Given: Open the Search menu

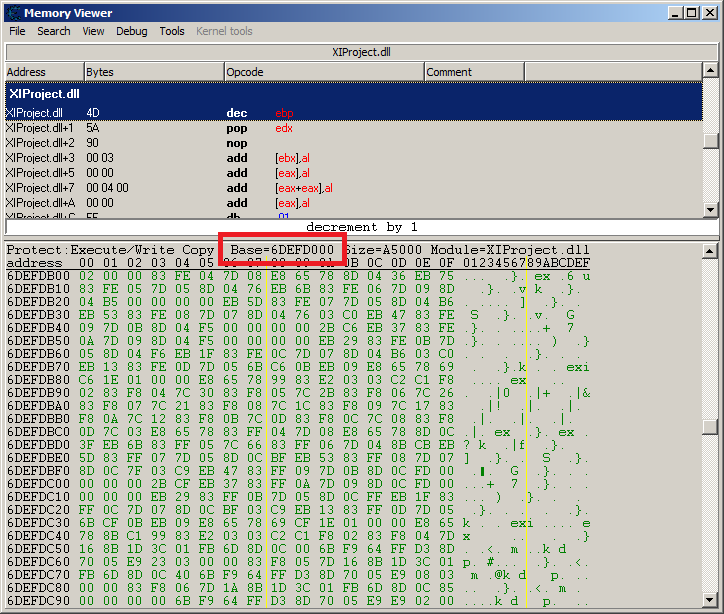Looking at the screenshot, I should point(54,31).
